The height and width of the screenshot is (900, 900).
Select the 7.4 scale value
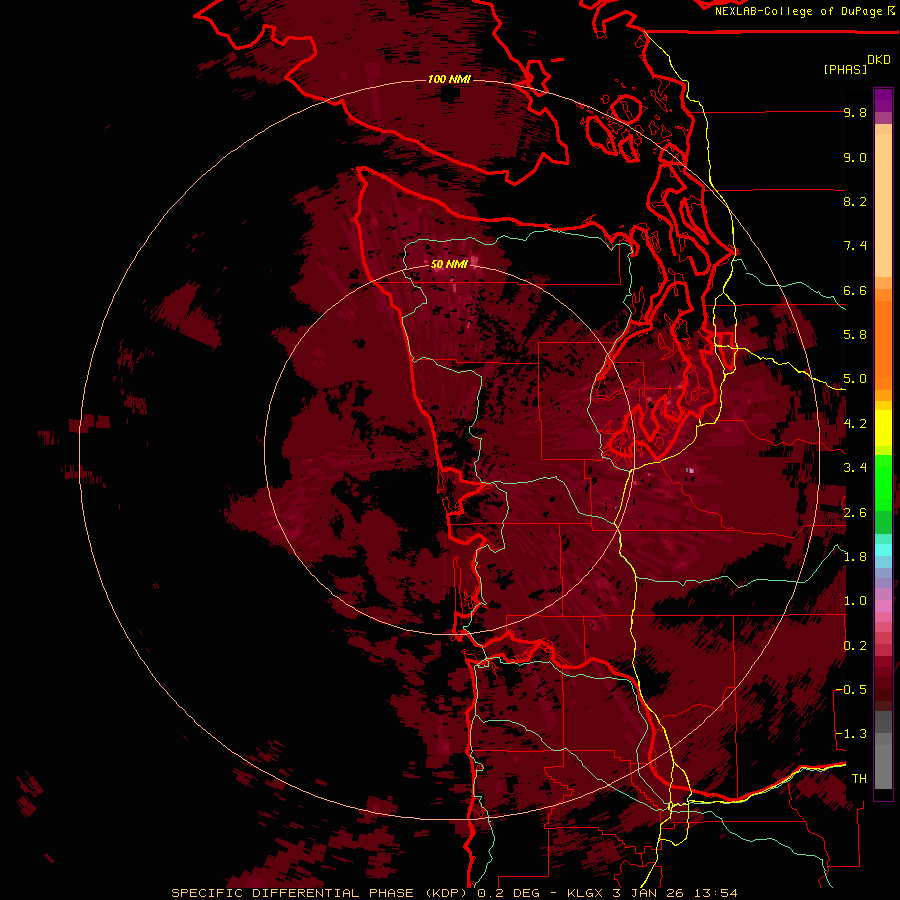pyautogui.click(x=855, y=246)
